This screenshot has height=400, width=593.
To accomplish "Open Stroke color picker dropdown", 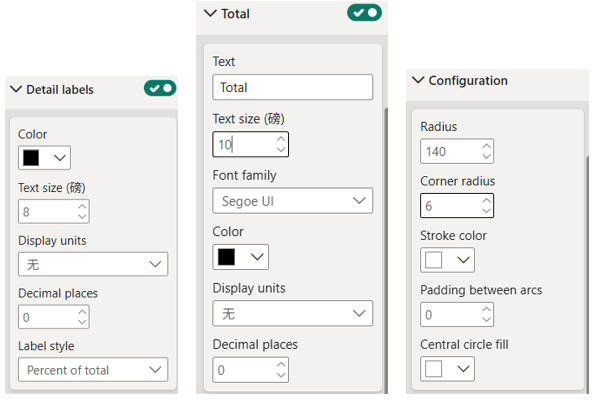I will coord(447,260).
